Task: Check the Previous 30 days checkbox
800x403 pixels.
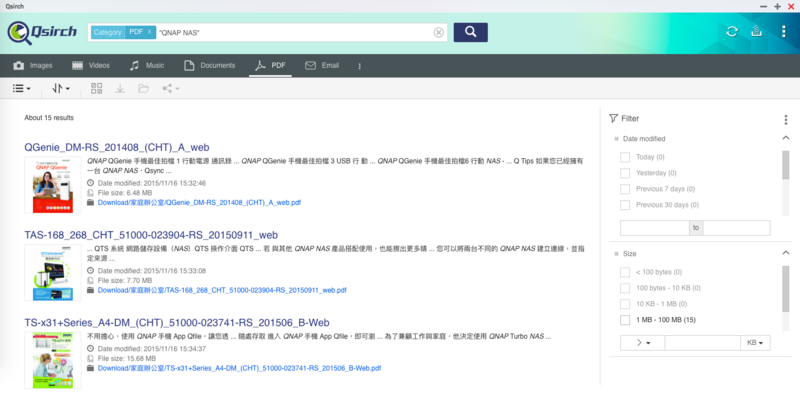Action: [x=625, y=205]
